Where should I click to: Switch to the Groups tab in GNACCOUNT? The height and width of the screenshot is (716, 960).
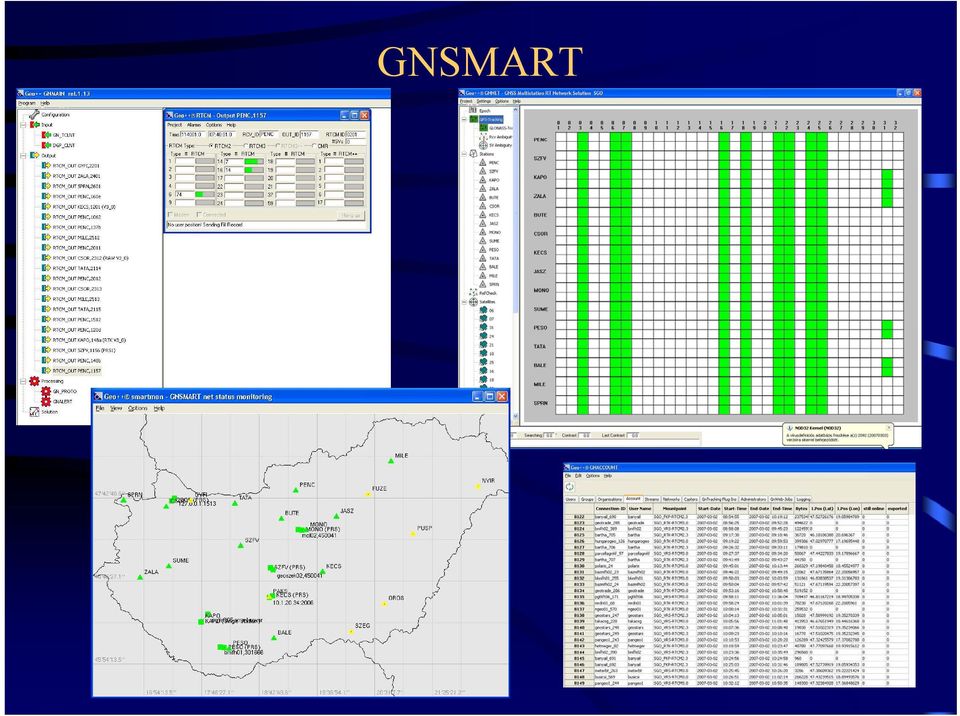coord(587,499)
